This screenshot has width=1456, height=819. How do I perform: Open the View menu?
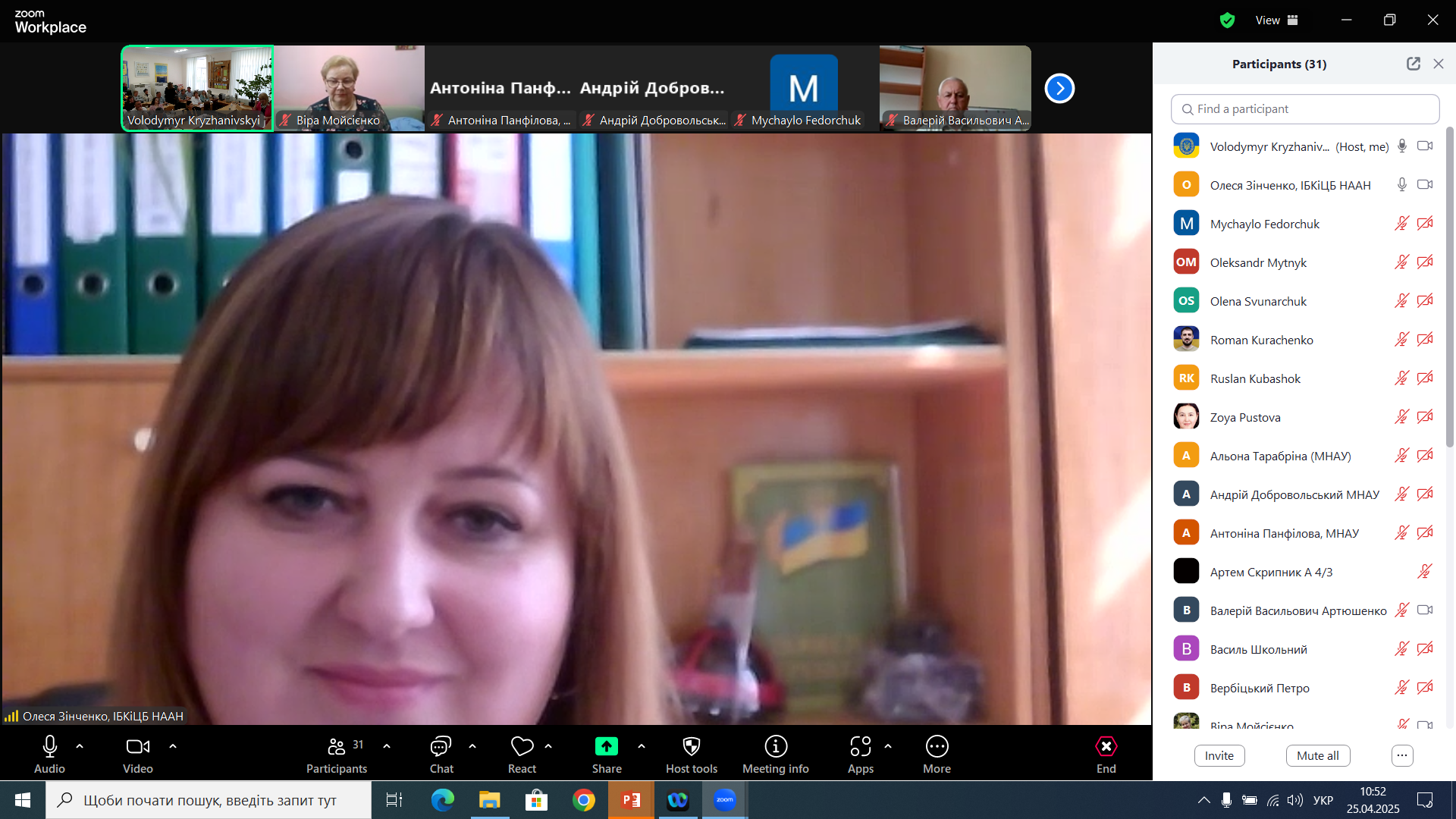click(x=1276, y=20)
